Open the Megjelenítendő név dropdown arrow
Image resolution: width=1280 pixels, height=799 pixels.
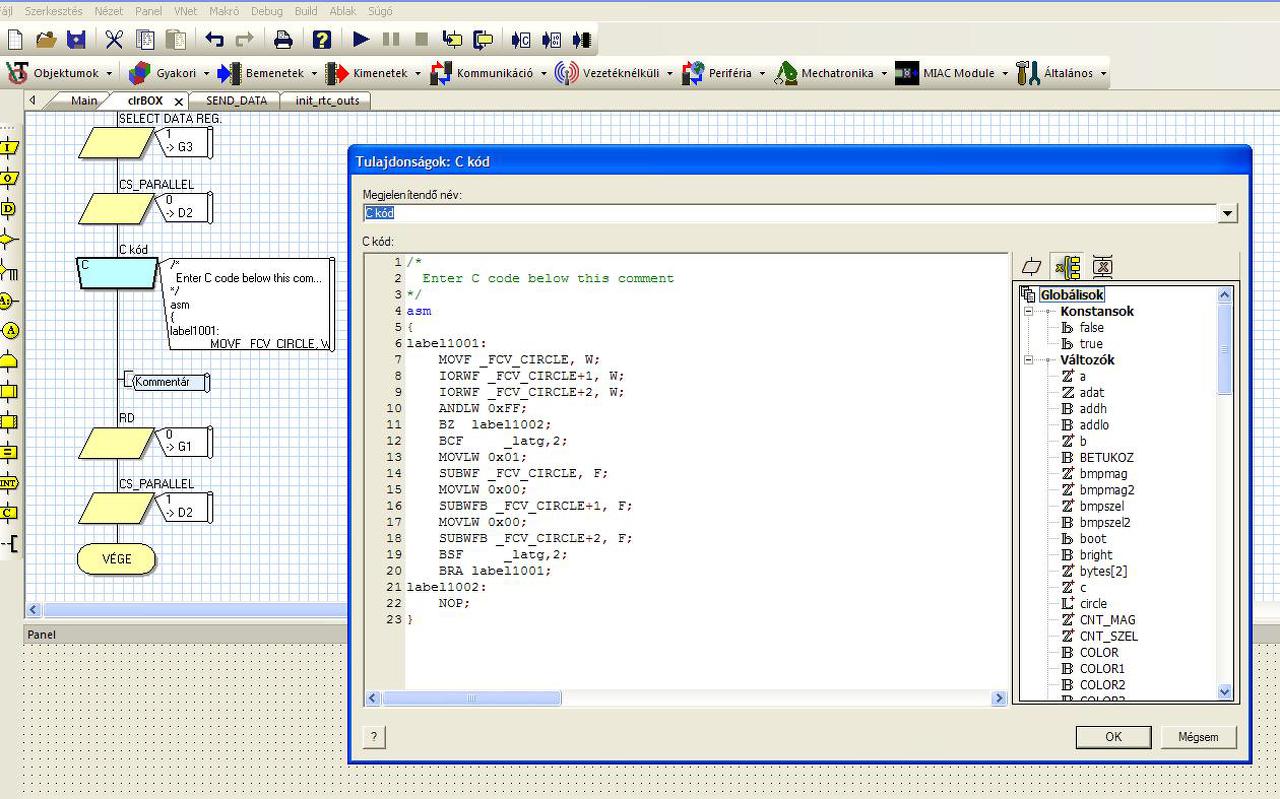tap(1228, 213)
